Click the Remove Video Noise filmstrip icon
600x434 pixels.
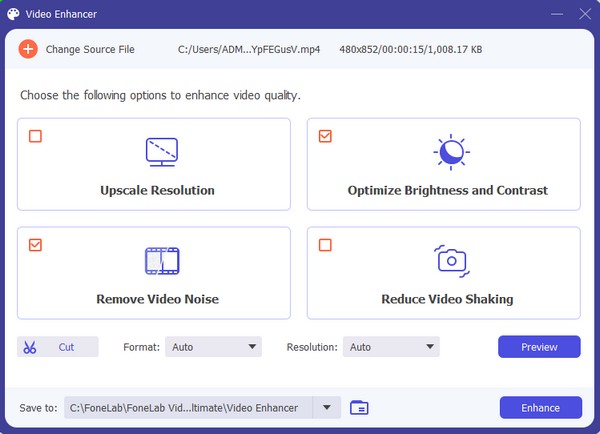162,261
